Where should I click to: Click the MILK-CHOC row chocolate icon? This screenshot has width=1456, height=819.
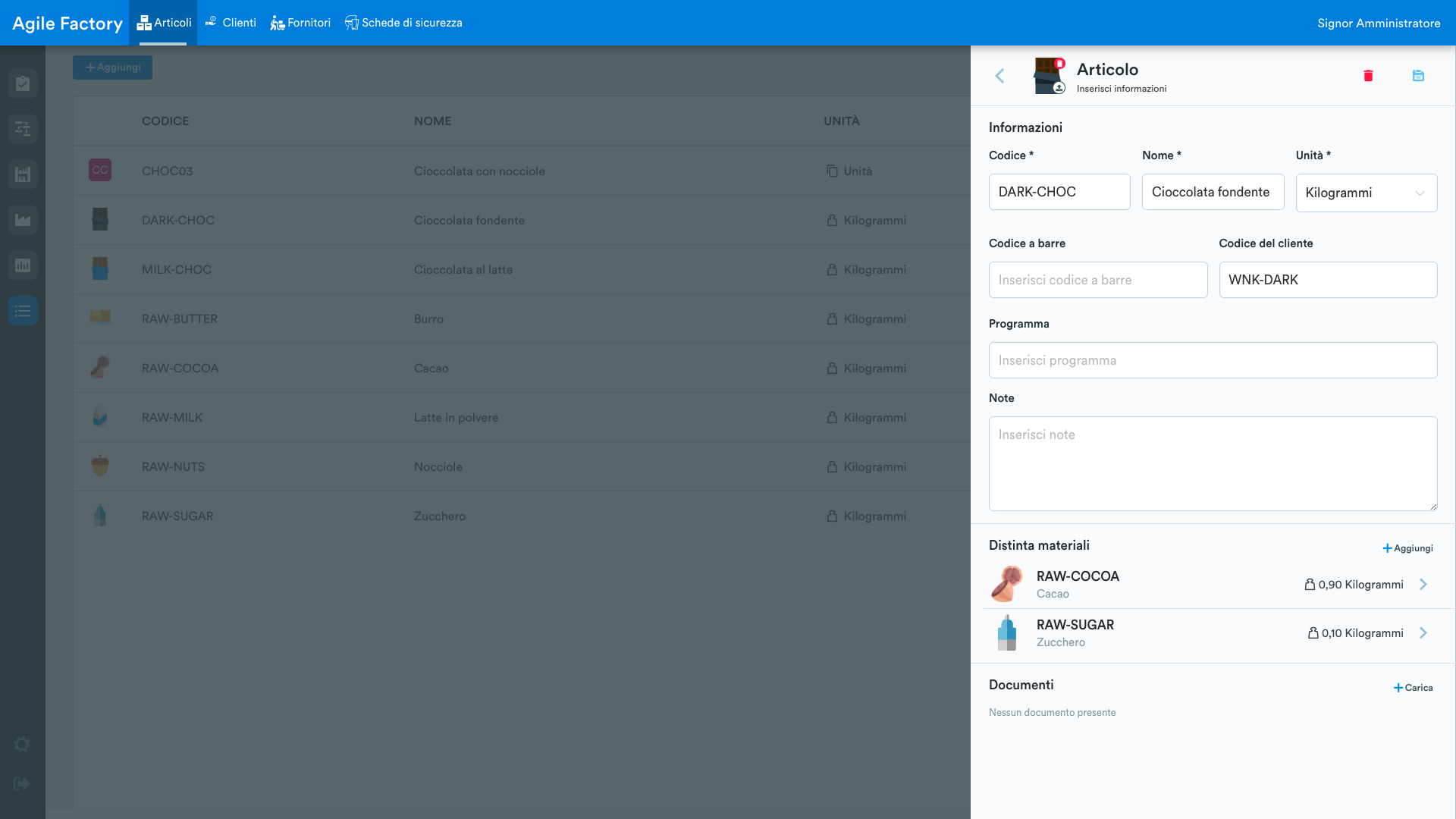tap(100, 268)
